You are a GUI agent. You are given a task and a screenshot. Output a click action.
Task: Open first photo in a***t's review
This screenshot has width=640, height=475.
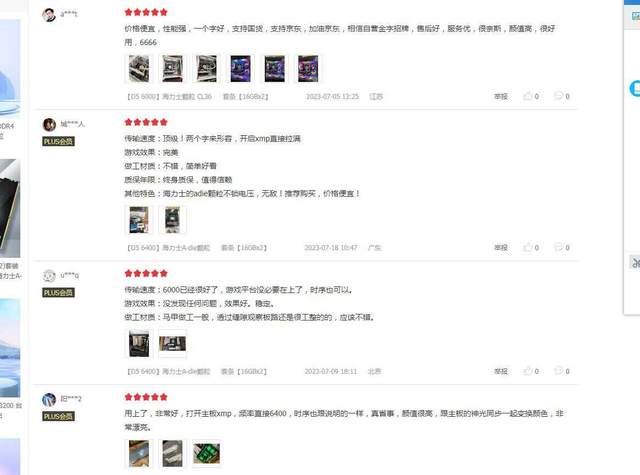[139, 69]
